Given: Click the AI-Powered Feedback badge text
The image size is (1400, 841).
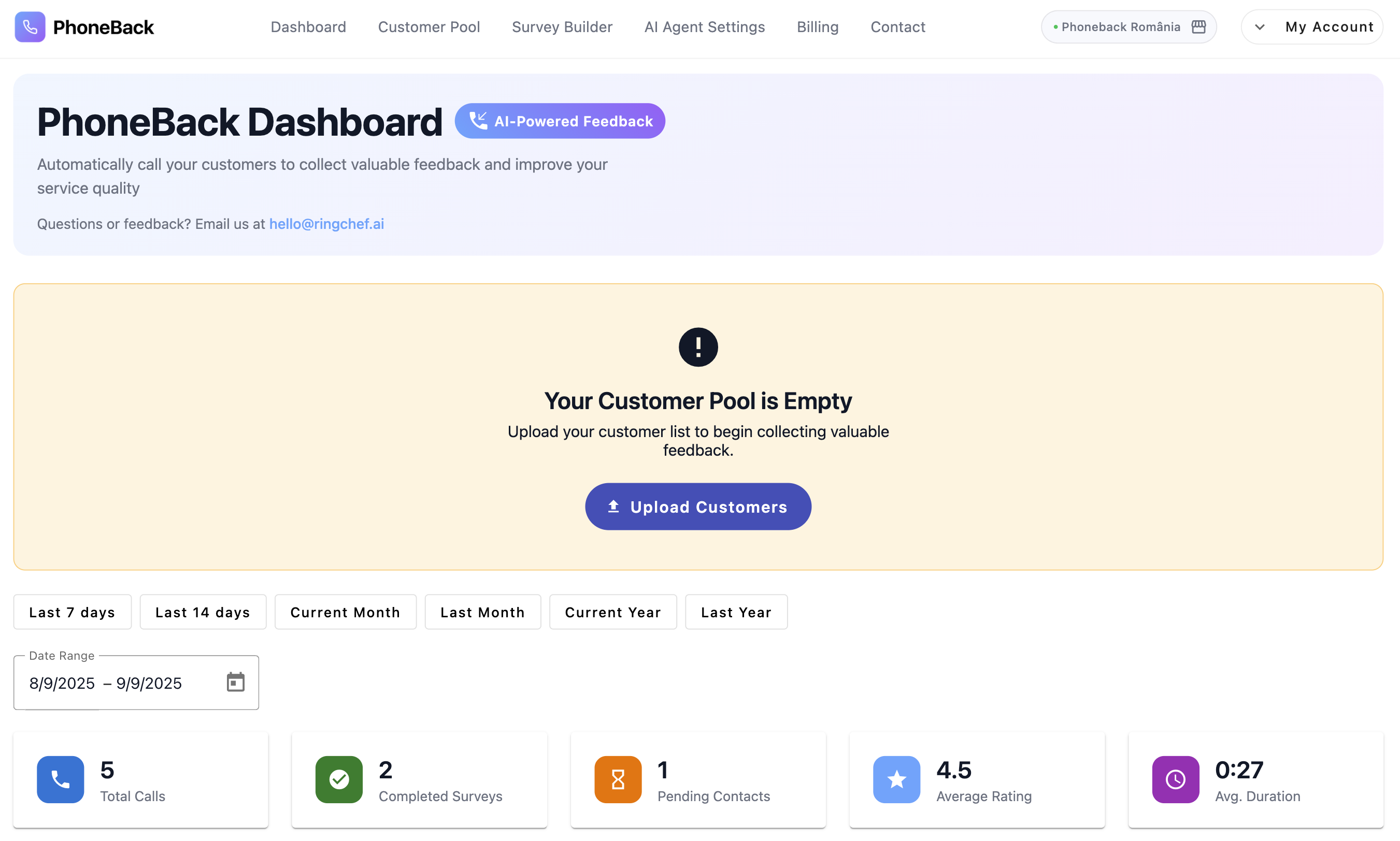Looking at the screenshot, I should (573, 121).
